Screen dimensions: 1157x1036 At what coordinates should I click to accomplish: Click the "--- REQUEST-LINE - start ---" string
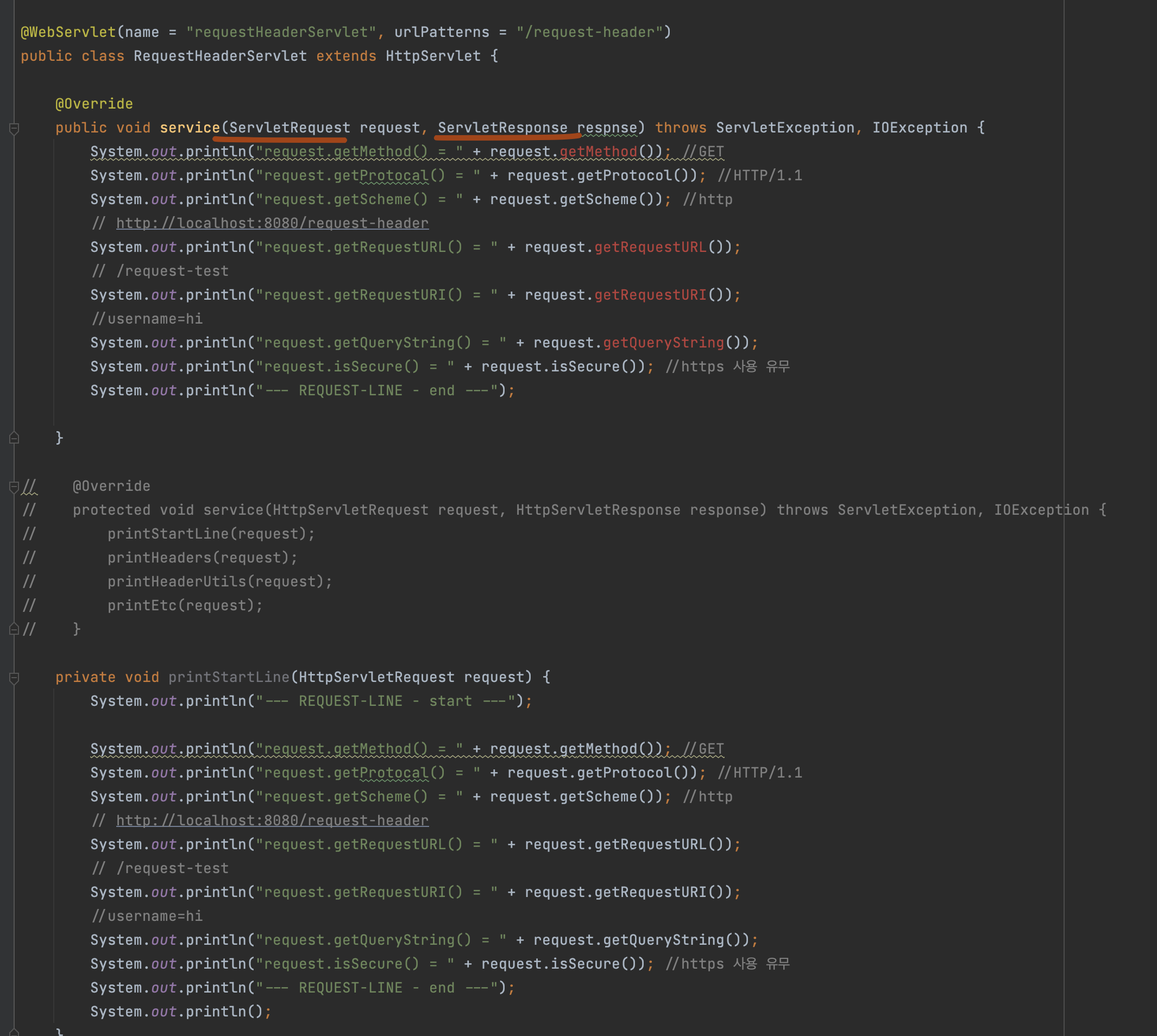[386, 702]
